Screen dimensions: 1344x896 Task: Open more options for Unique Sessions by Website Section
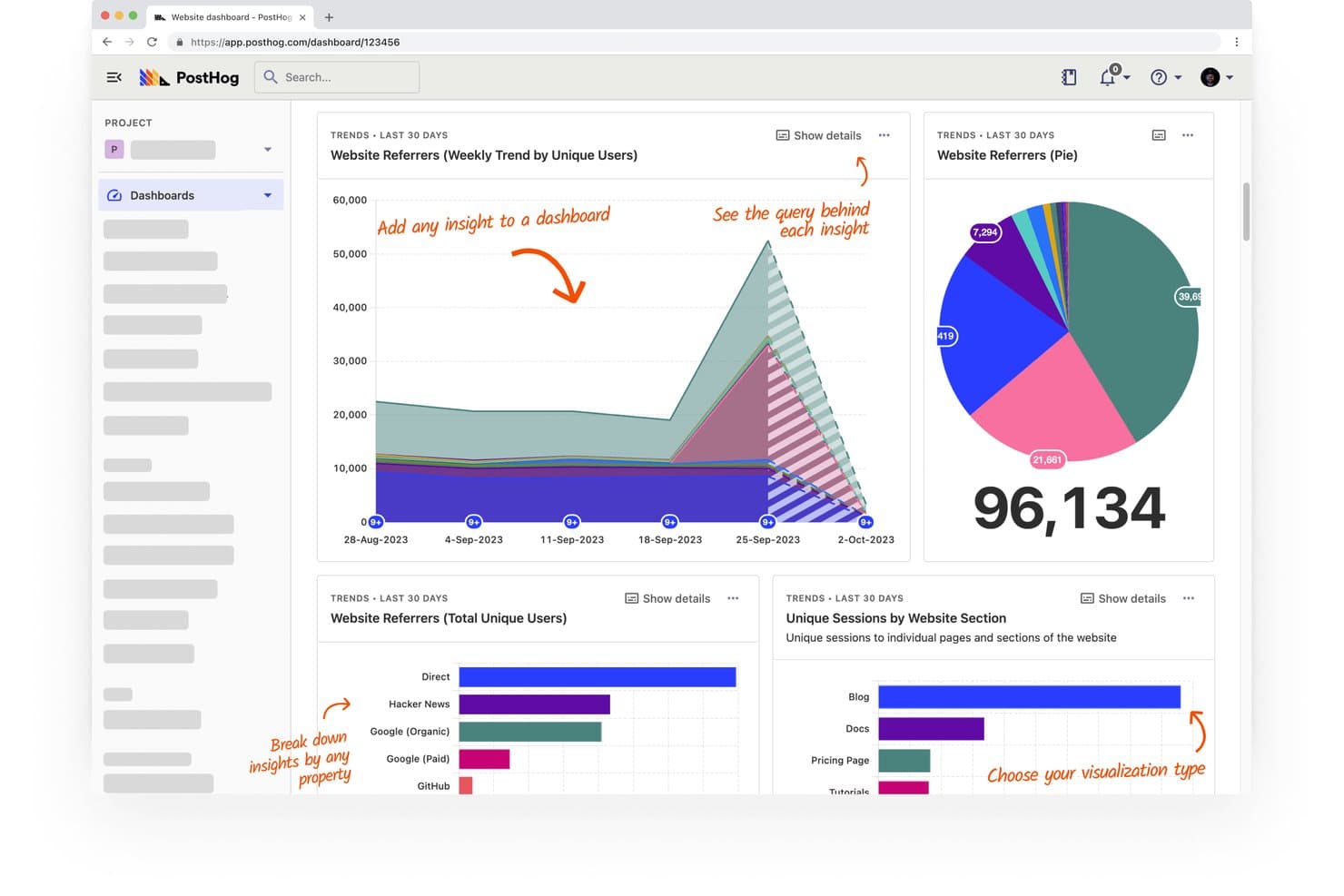click(1189, 598)
